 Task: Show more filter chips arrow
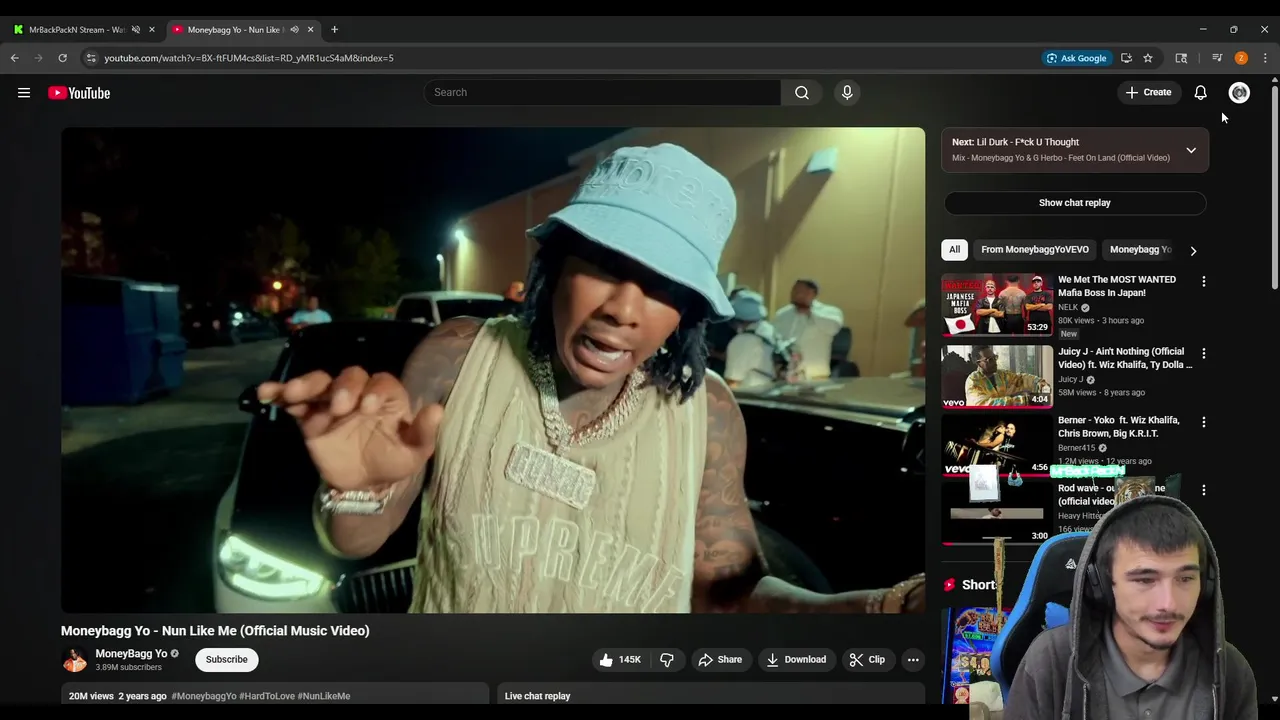[1193, 251]
